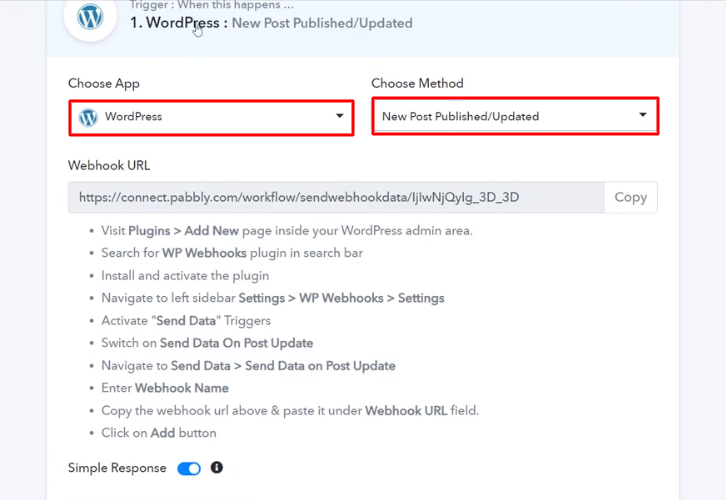Screen dimensions: 726x500
Task: Click the 'Choose App' label
Action: coord(104,83)
